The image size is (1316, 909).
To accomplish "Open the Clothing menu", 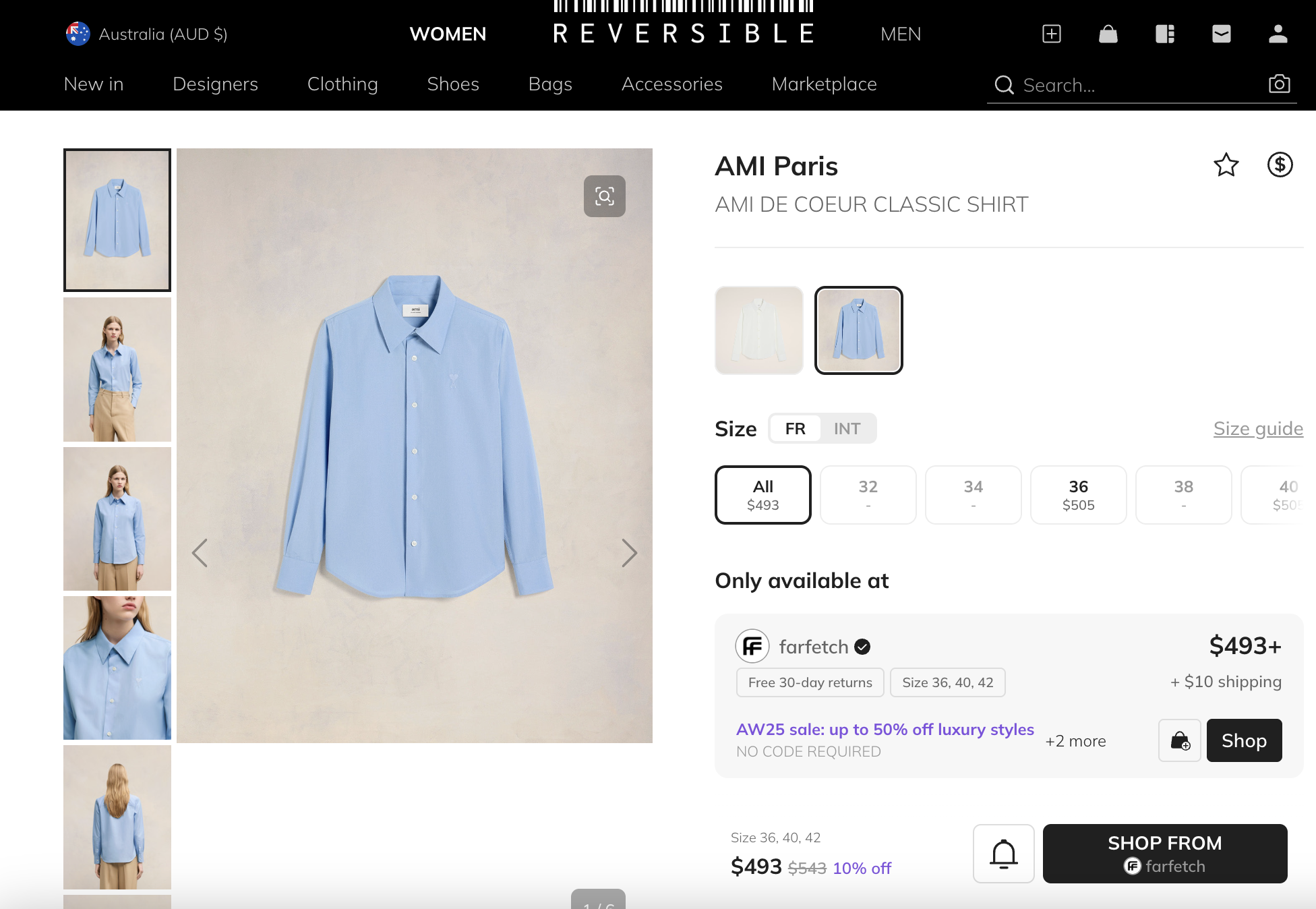I will 342,84.
